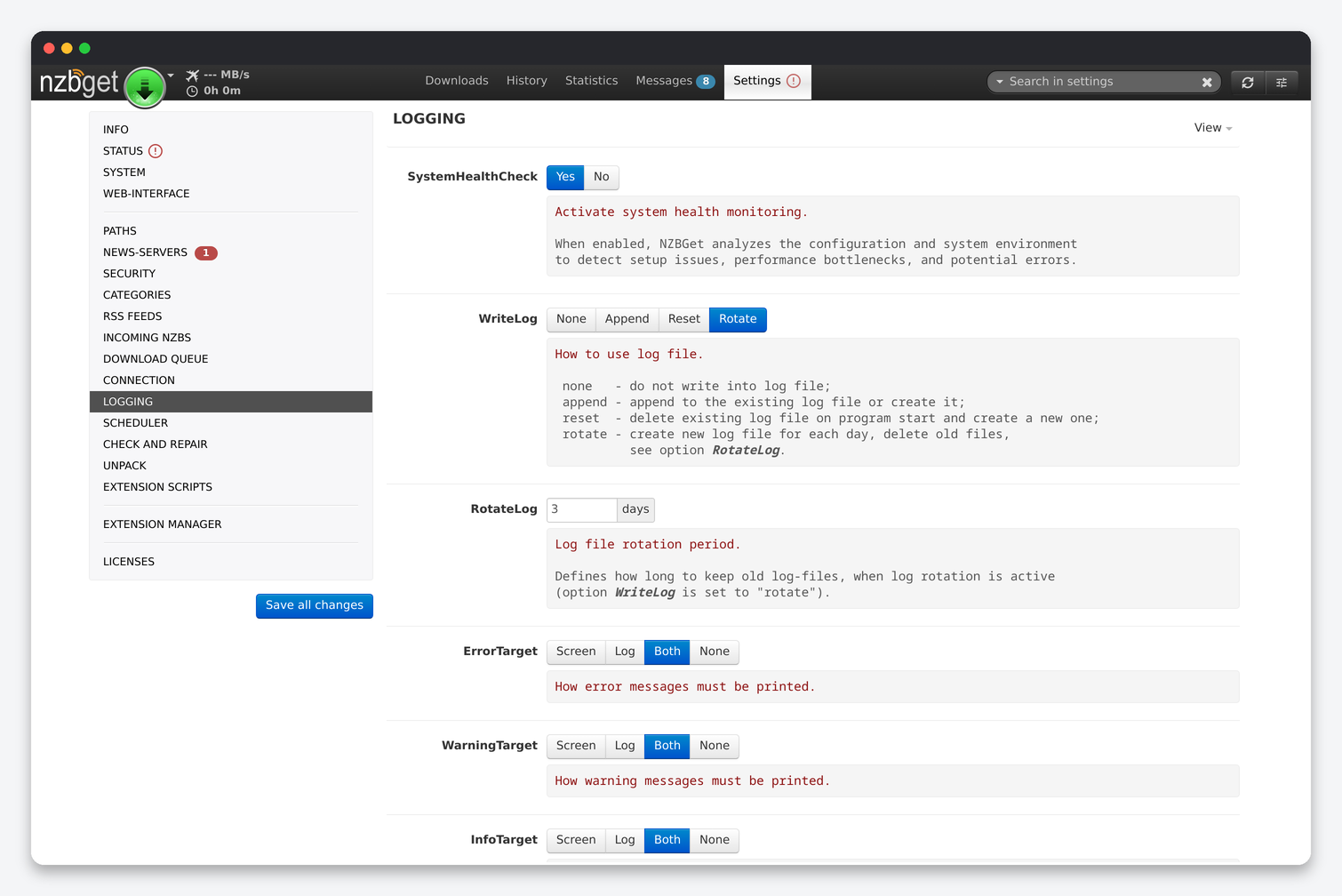Go to the EXTENSION SCRIPTS section
Viewport: 1342px width, 896px height.
tap(231, 487)
